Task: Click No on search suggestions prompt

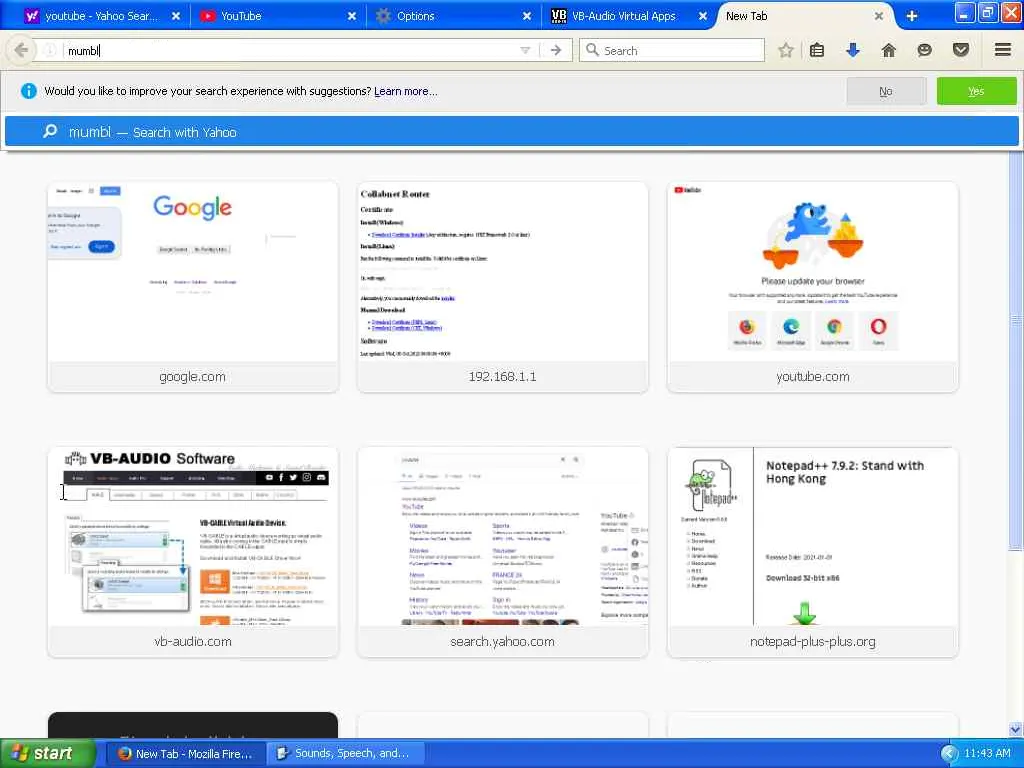Action: [x=886, y=91]
